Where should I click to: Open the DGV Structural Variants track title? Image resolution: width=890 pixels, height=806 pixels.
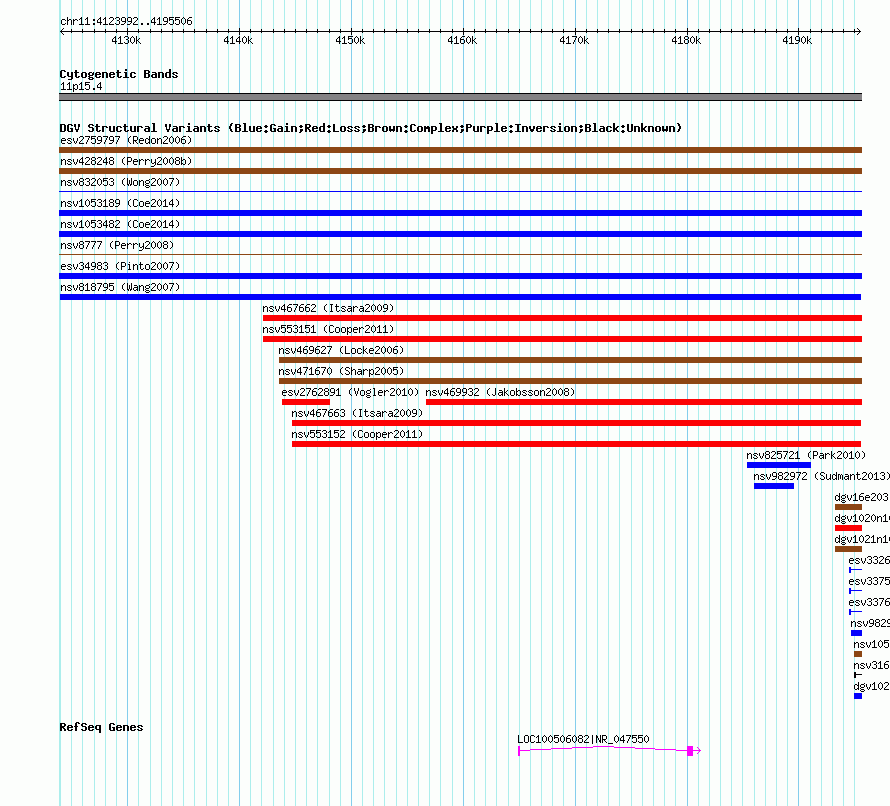371,128
